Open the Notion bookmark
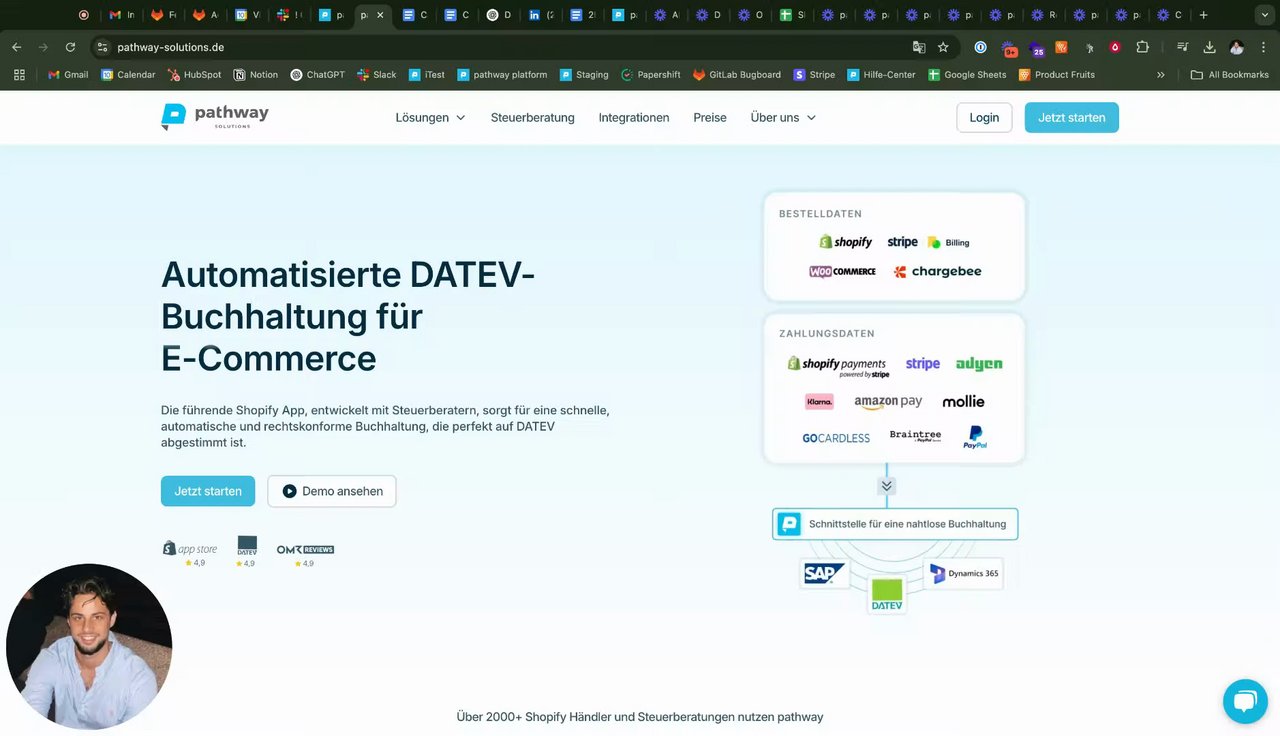 click(x=256, y=74)
